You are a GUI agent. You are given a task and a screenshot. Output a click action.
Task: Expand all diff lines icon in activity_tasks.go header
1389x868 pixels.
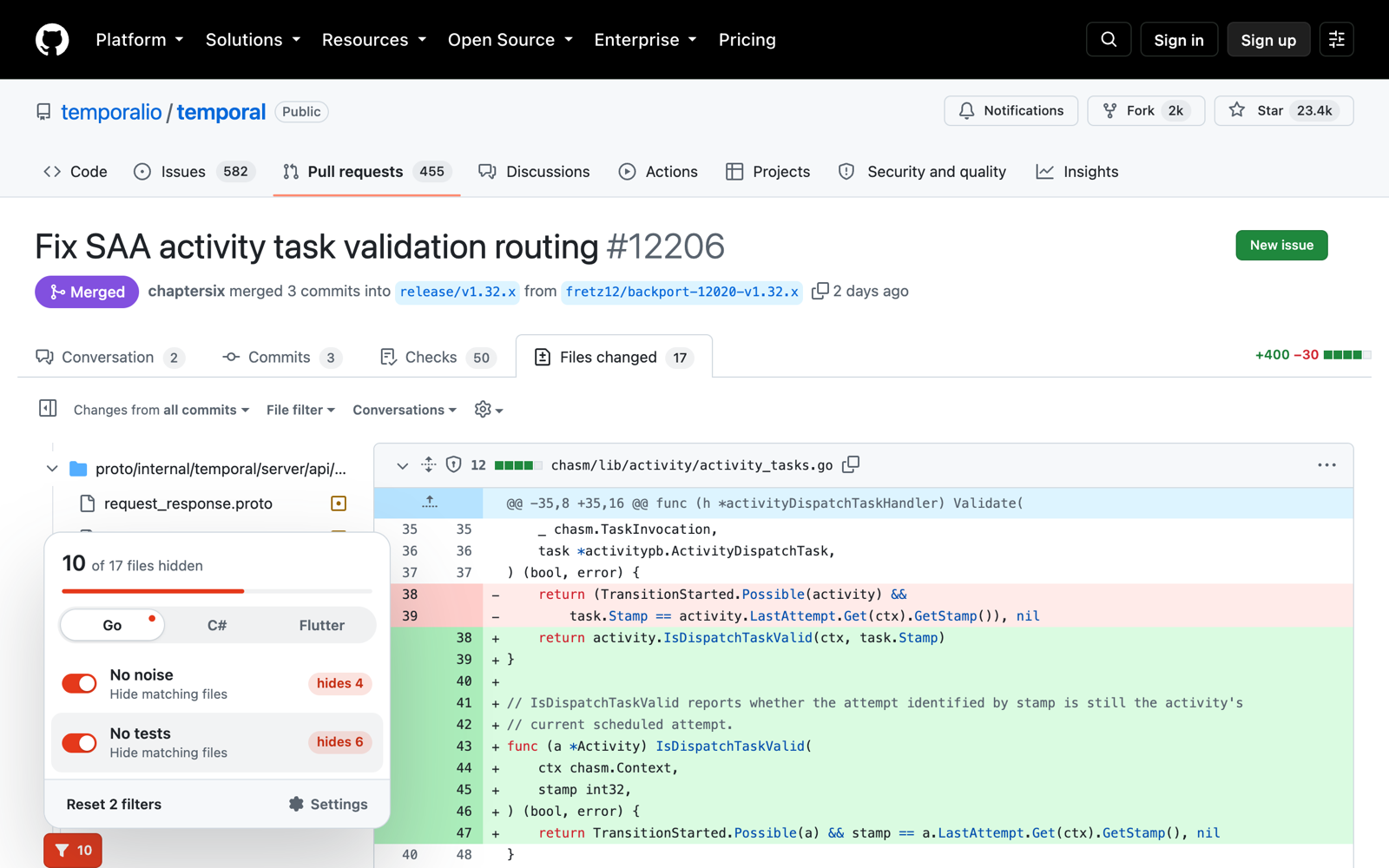[x=429, y=465]
